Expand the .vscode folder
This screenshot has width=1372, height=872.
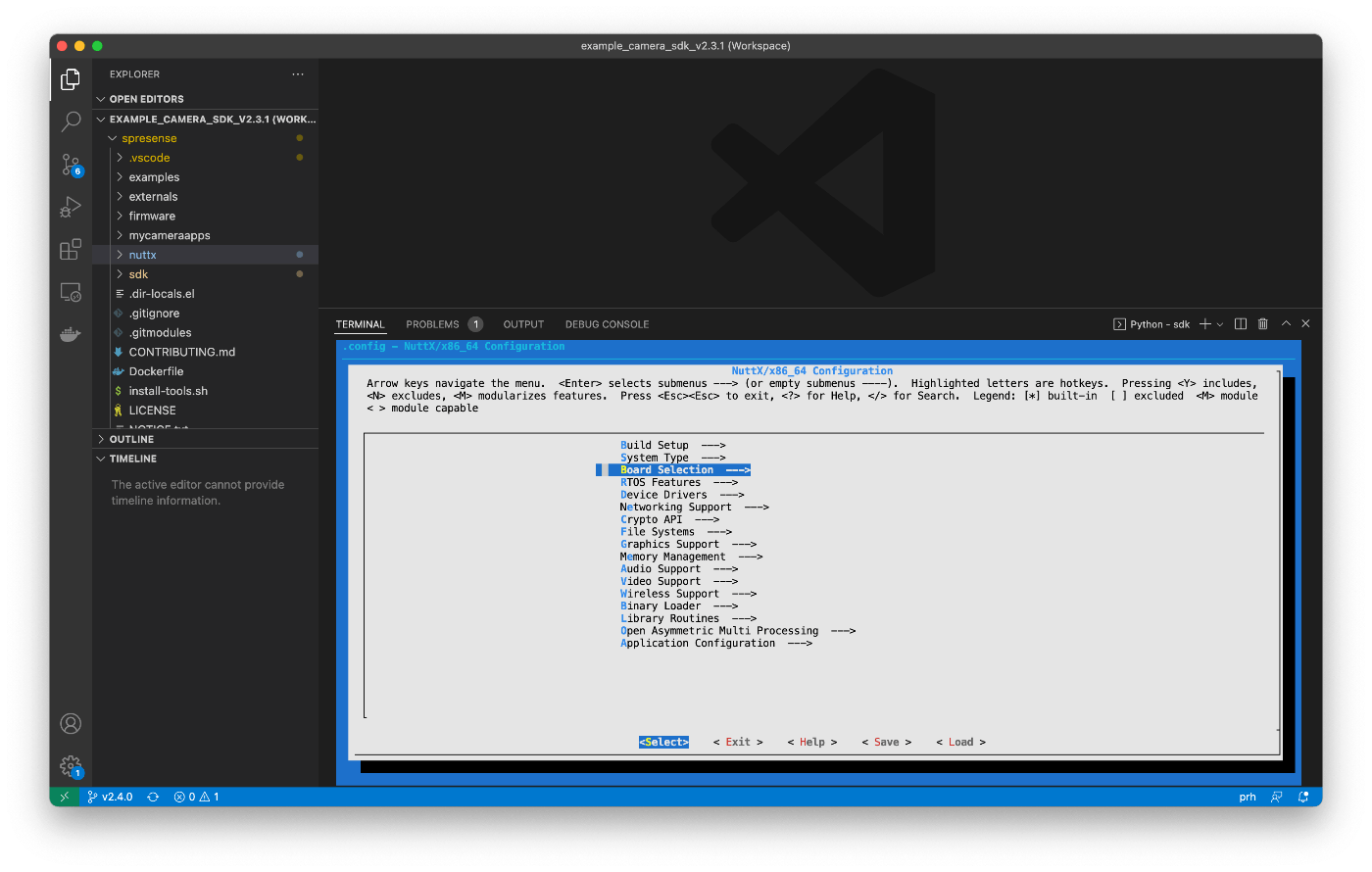tap(206, 158)
